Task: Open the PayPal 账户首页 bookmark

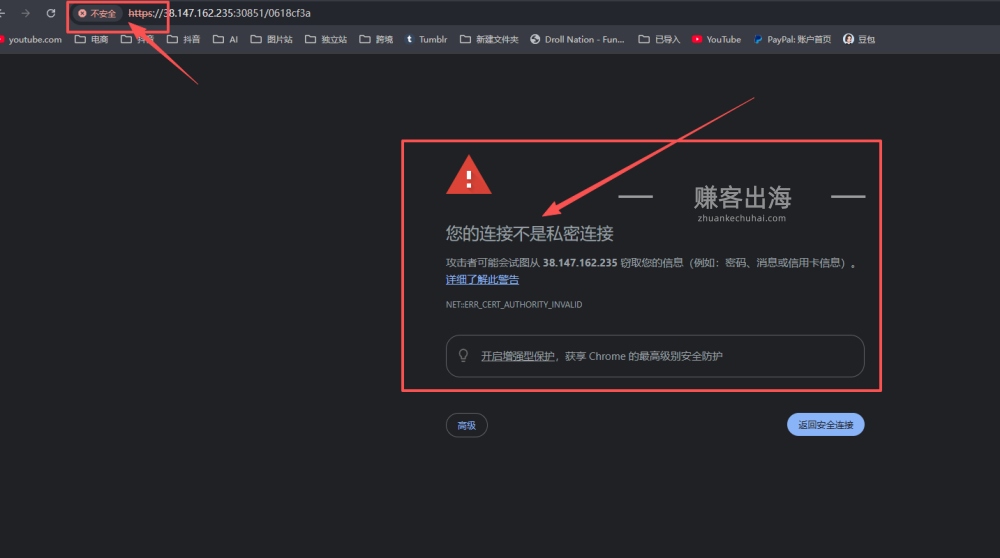Action: point(792,40)
